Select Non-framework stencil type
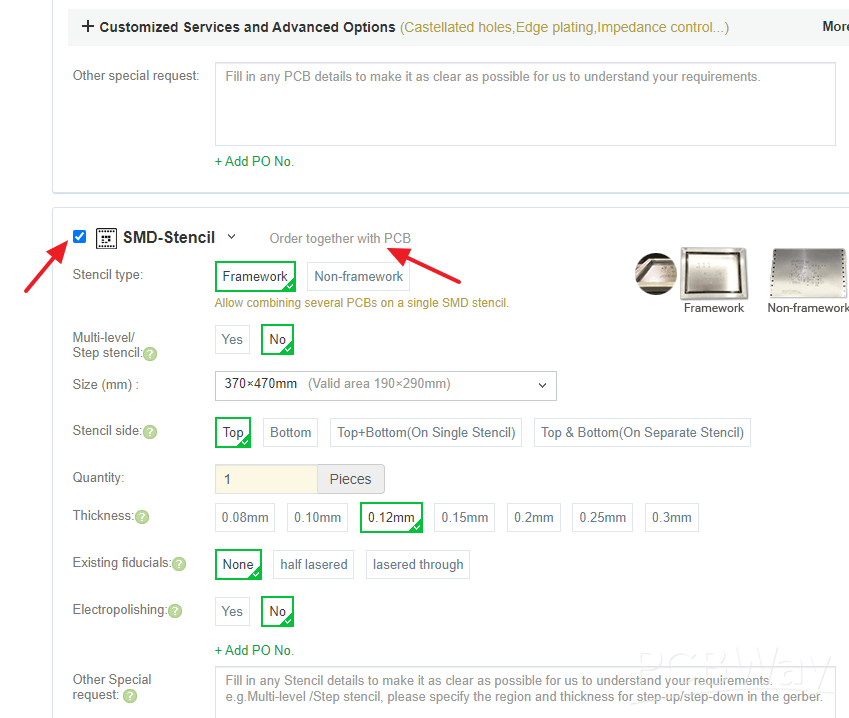Screen dimensions: 849x718 click(358, 277)
